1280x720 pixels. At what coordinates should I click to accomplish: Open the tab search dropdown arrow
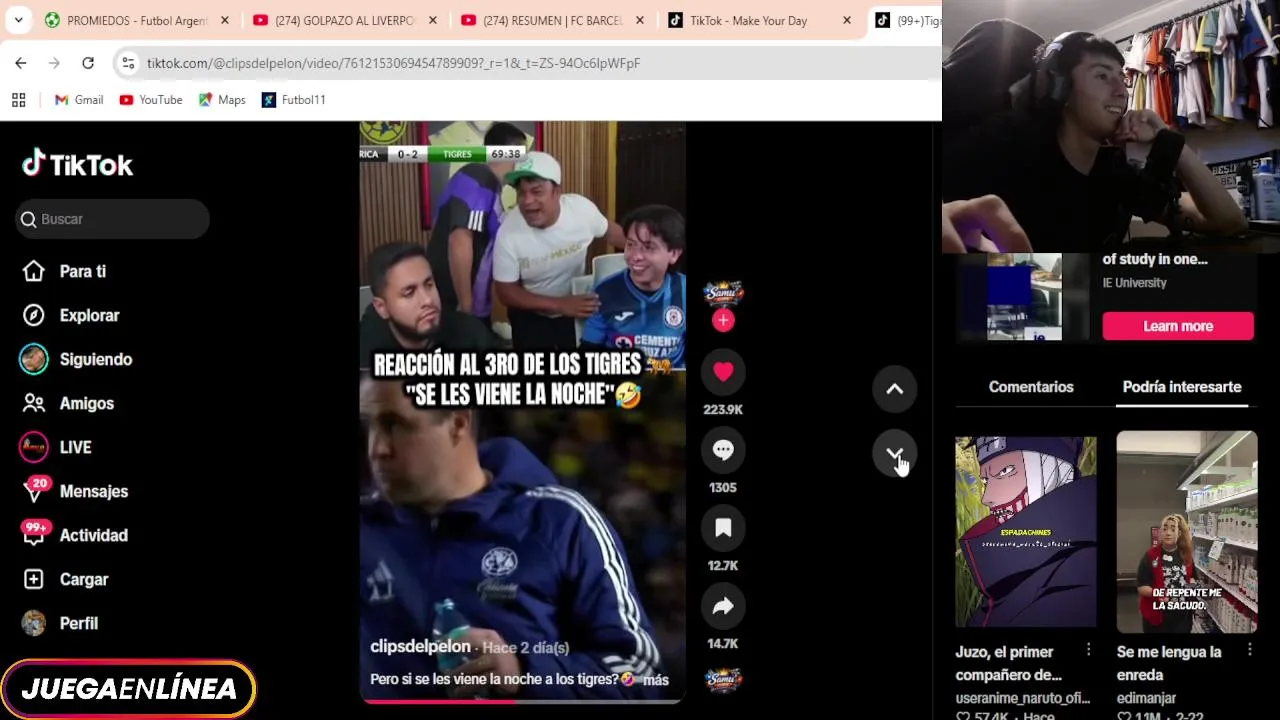pos(19,20)
